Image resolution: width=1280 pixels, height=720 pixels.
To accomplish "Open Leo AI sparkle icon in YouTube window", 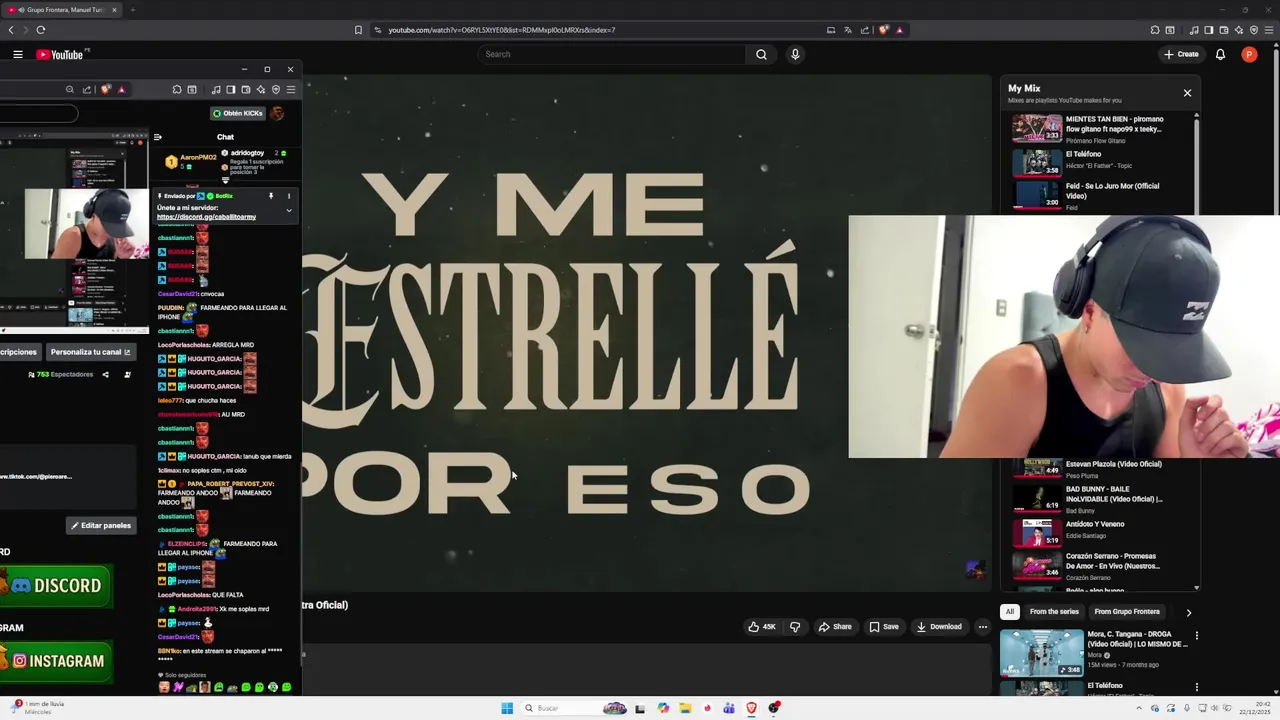I will click(x=1239, y=30).
